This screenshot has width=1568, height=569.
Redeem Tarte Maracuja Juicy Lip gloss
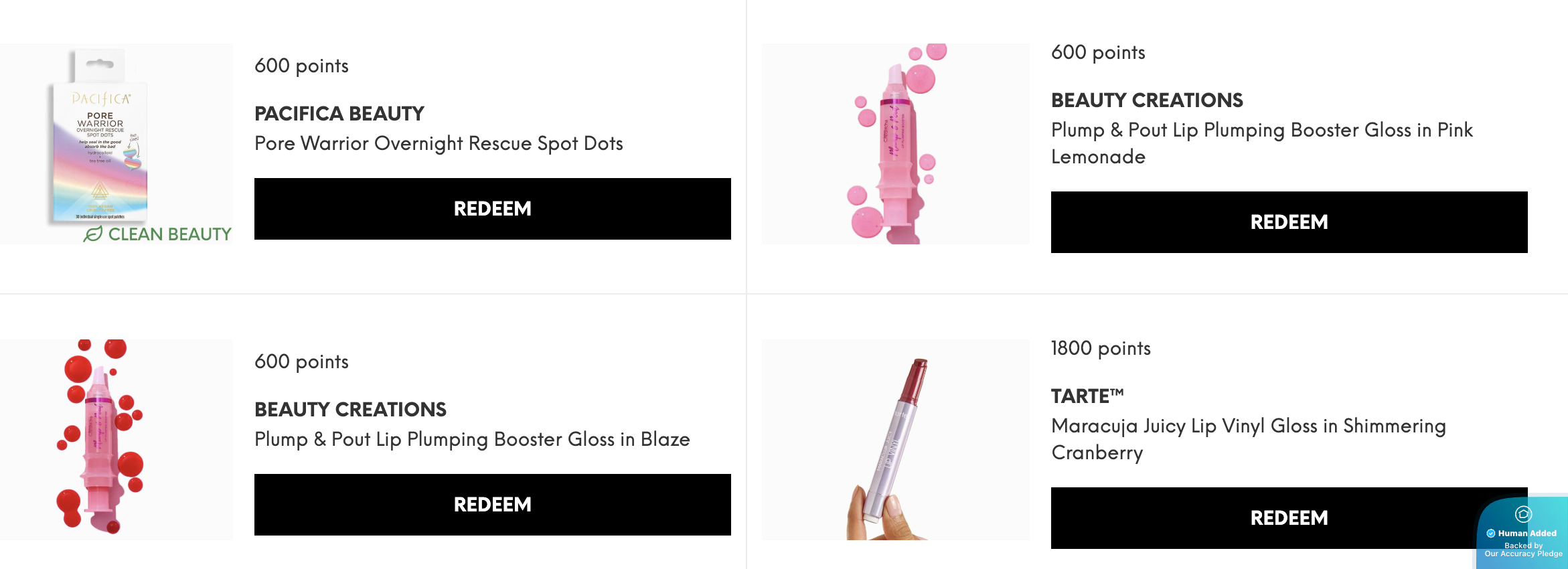tap(1289, 518)
